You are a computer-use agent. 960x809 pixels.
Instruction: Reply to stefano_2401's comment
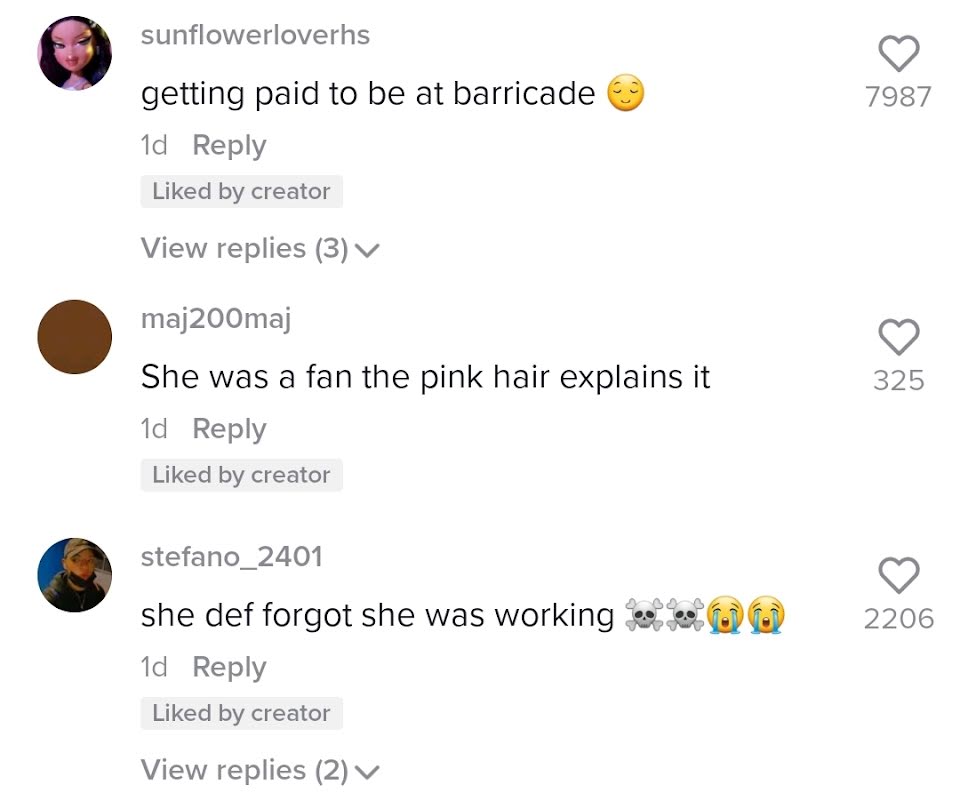pyautogui.click(x=229, y=668)
